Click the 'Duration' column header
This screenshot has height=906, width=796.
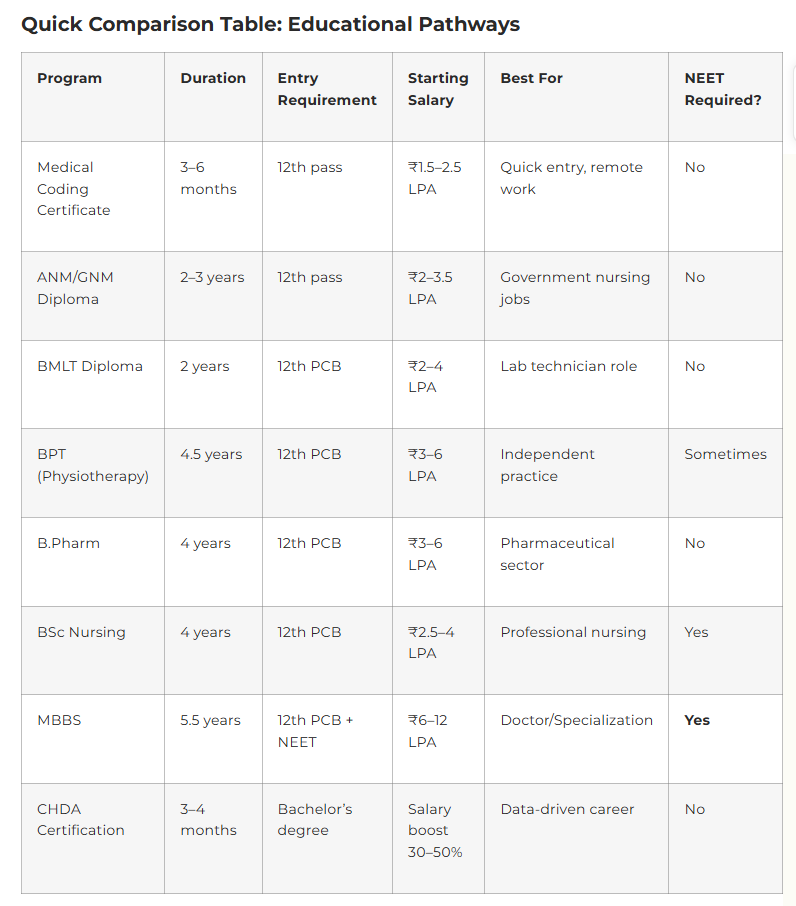[x=213, y=78]
